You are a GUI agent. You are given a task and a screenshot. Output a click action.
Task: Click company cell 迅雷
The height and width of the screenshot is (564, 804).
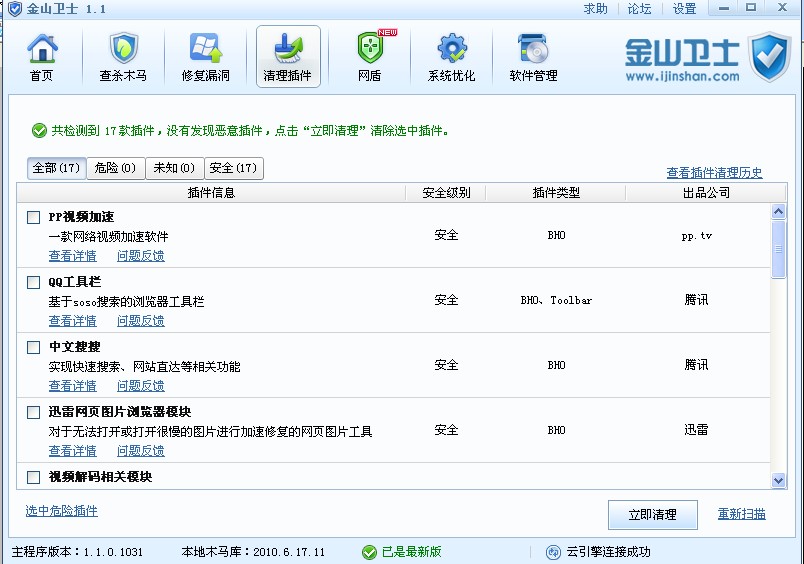pyautogui.click(x=696, y=430)
